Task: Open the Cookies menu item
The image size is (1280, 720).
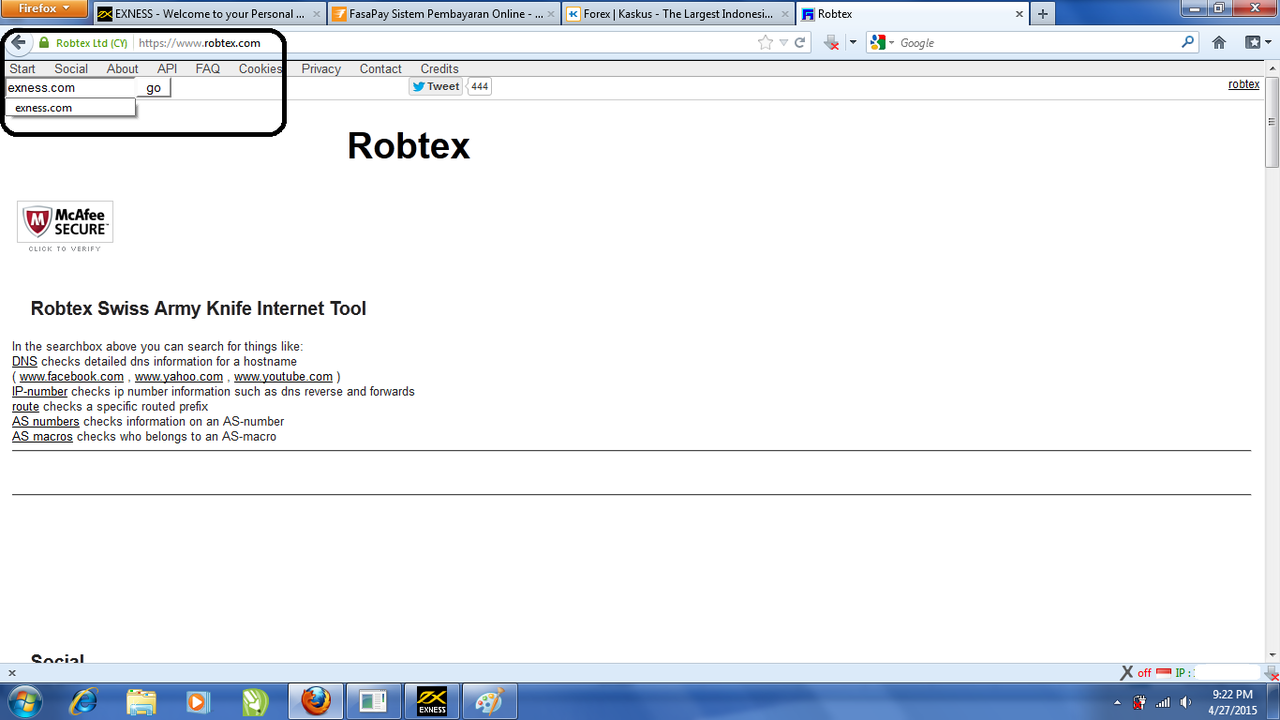Action: [x=260, y=69]
